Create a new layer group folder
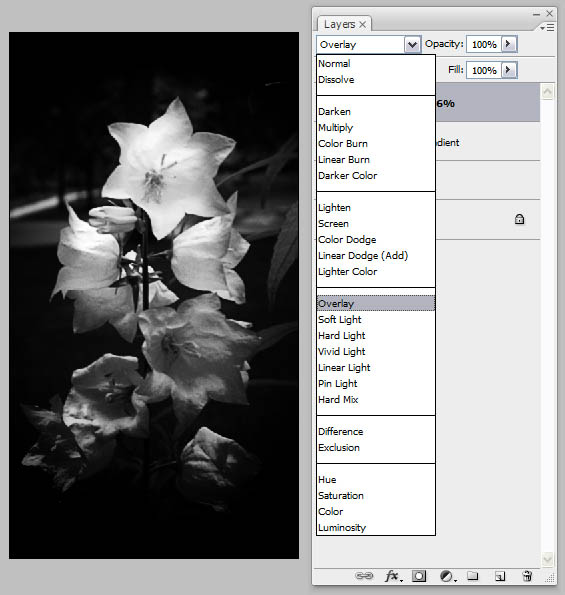 472,576
